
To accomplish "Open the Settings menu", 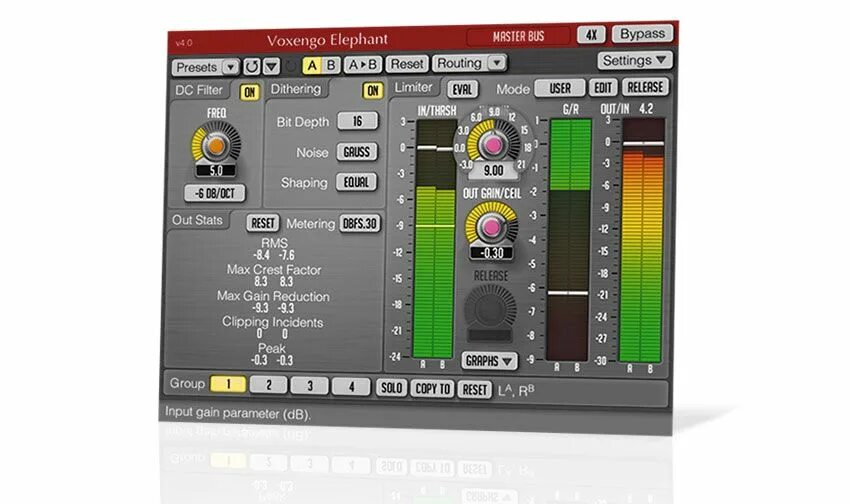I will tap(634, 60).
